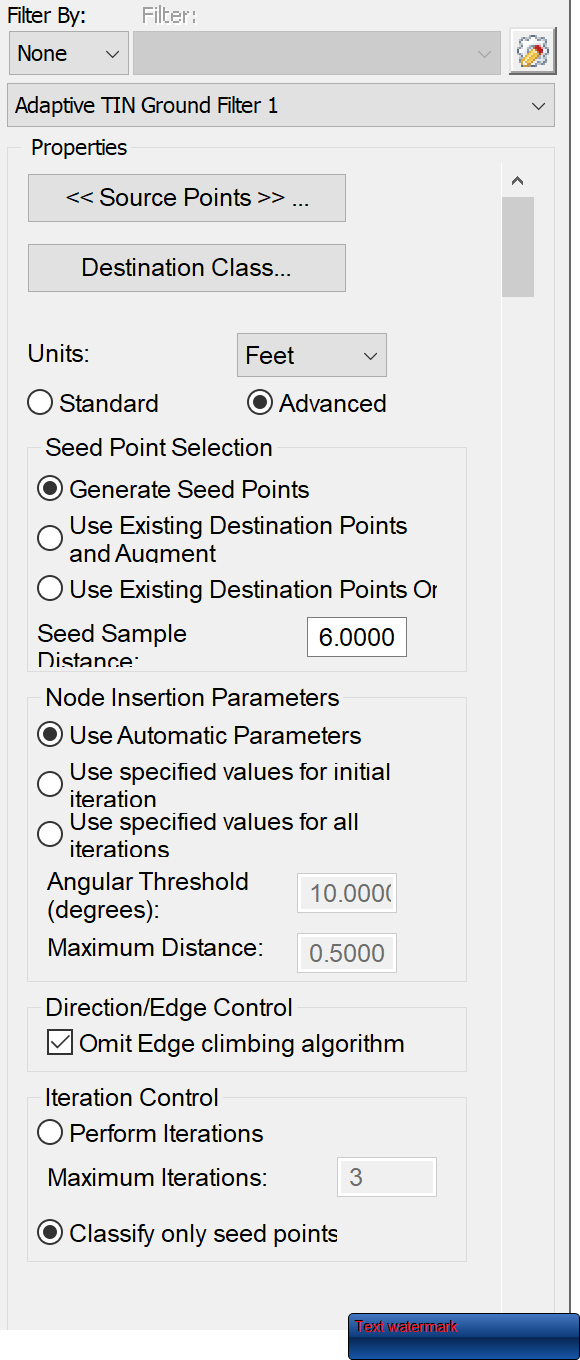Select the Standard mode radio button
Viewport: 580px width, 1360px height.
tap(40, 402)
